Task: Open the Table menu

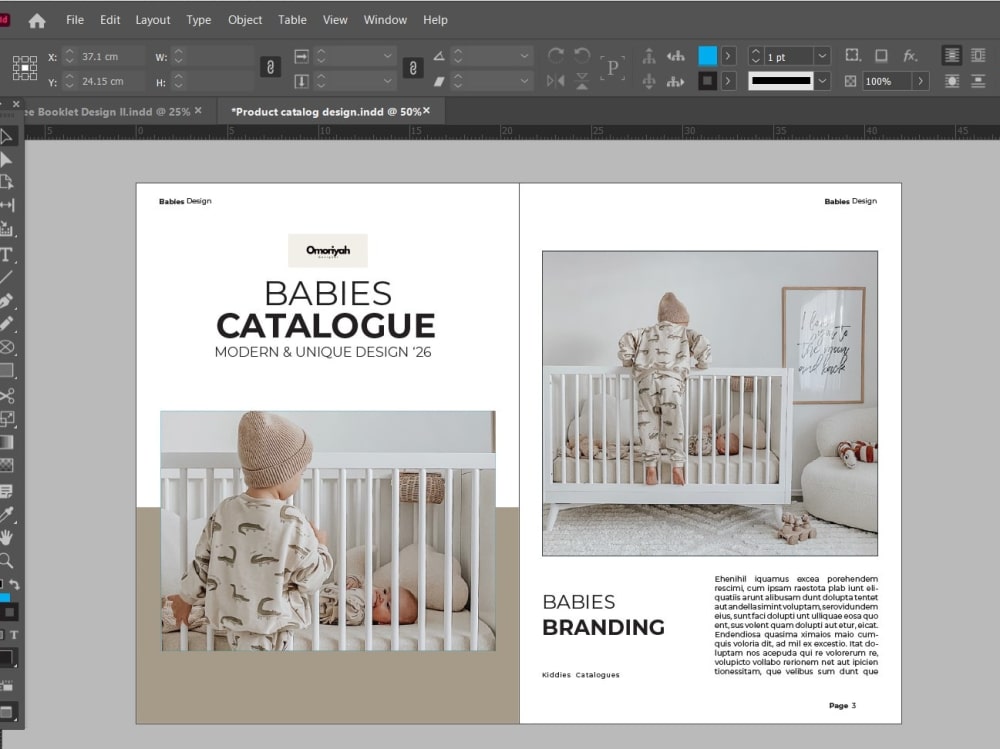Action: coord(292,20)
